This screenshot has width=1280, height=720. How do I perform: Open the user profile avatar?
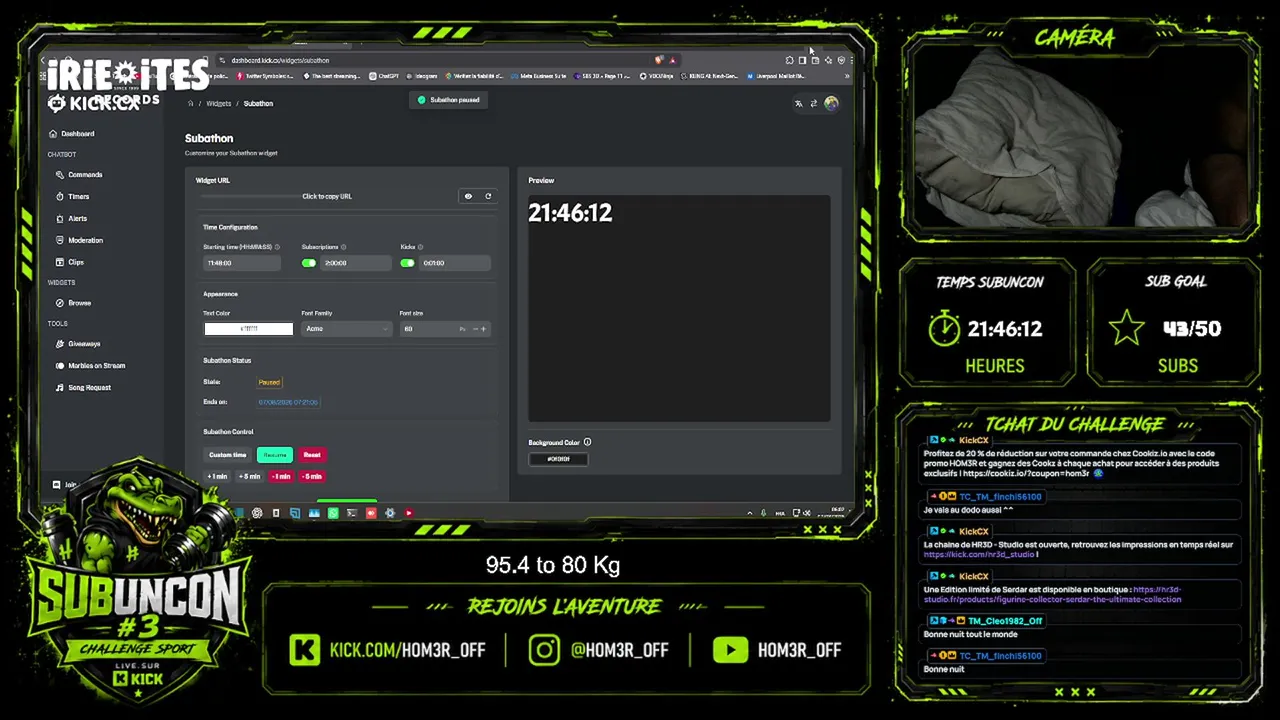click(x=831, y=103)
